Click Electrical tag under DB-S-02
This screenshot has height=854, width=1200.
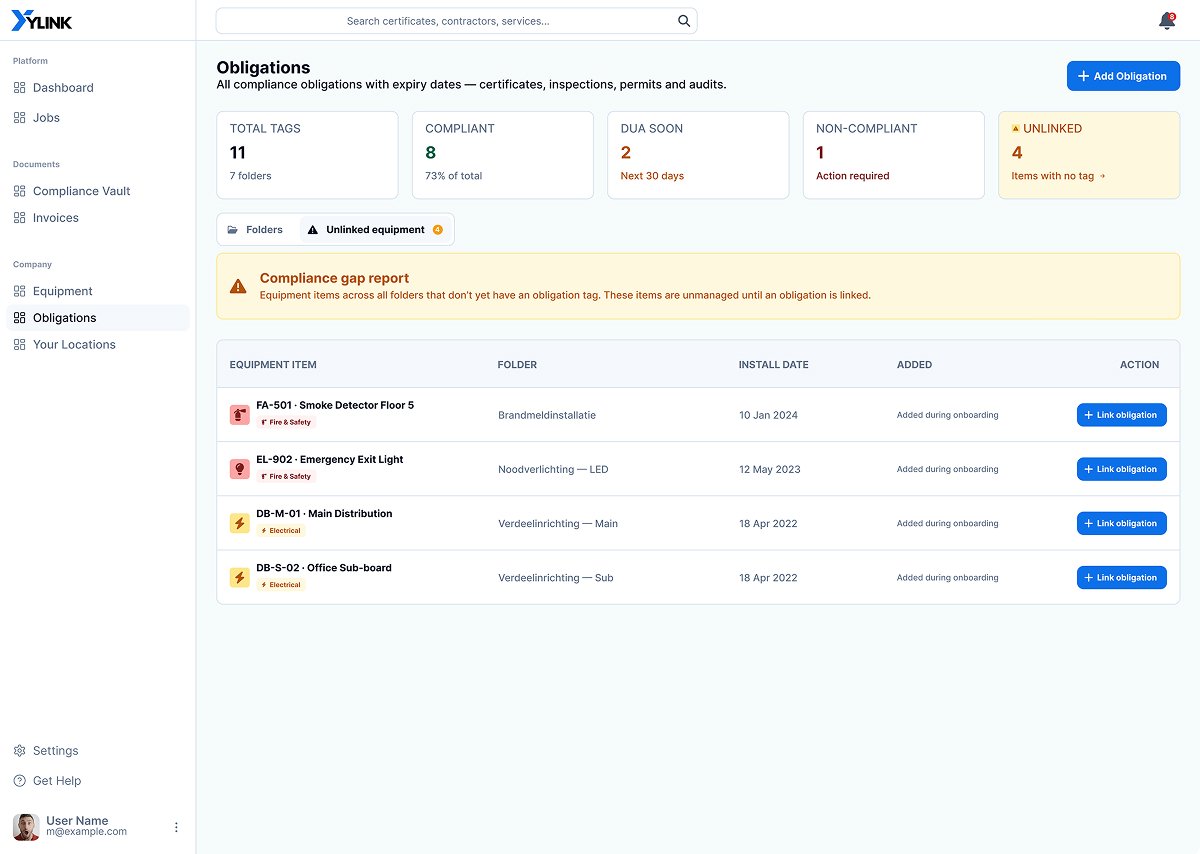click(281, 585)
